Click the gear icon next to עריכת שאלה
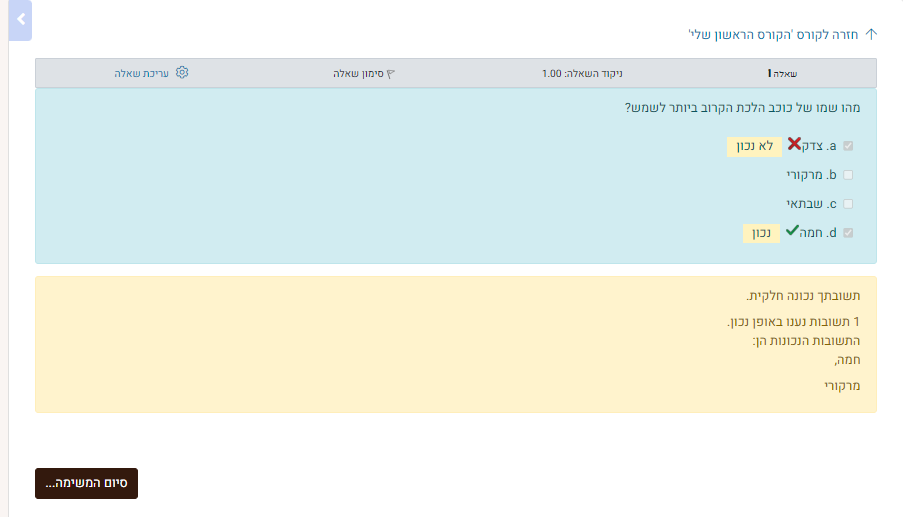This screenshot has width=903, height=517. (182, 73)
